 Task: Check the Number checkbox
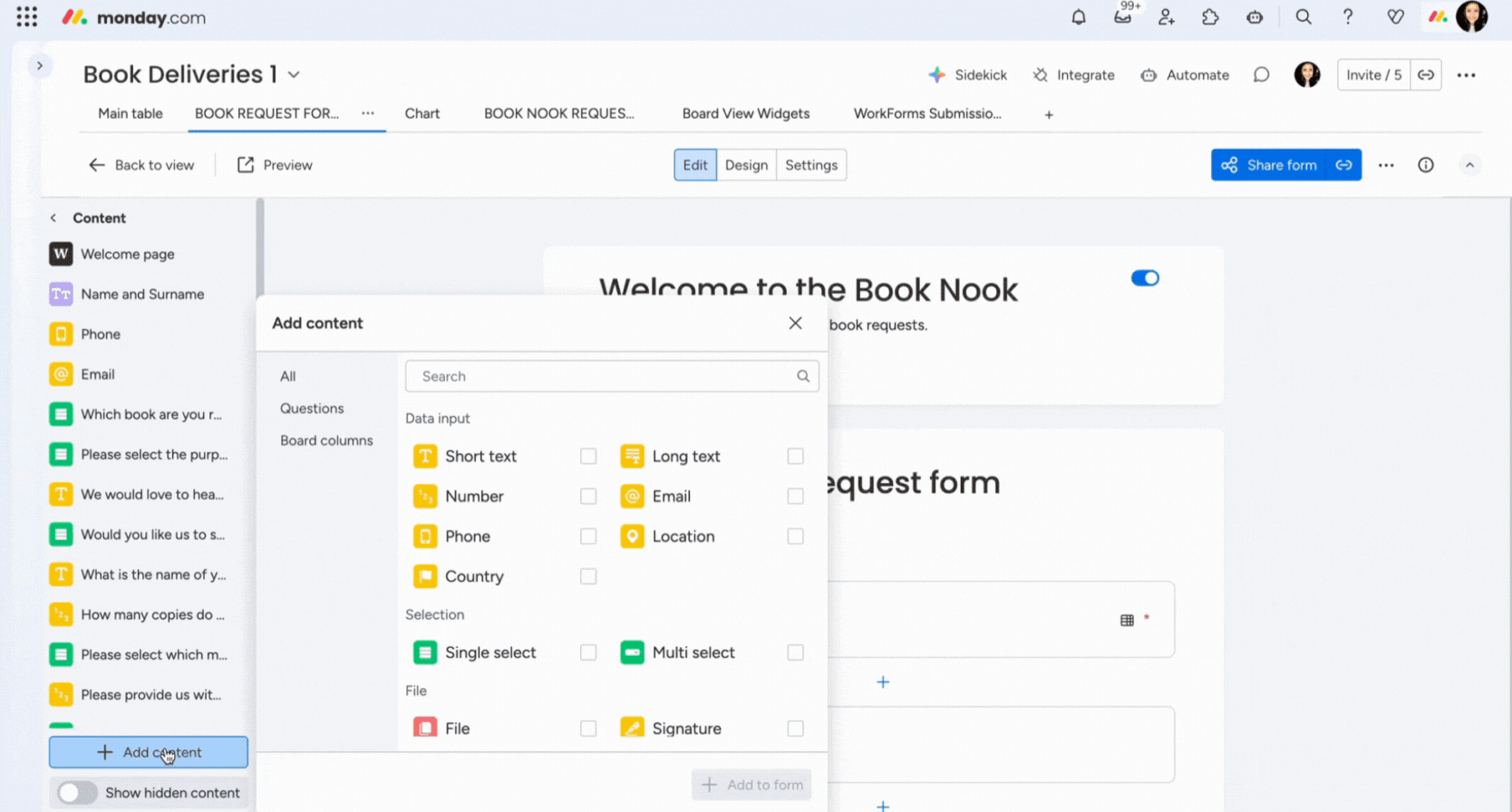tap(588, 497)
